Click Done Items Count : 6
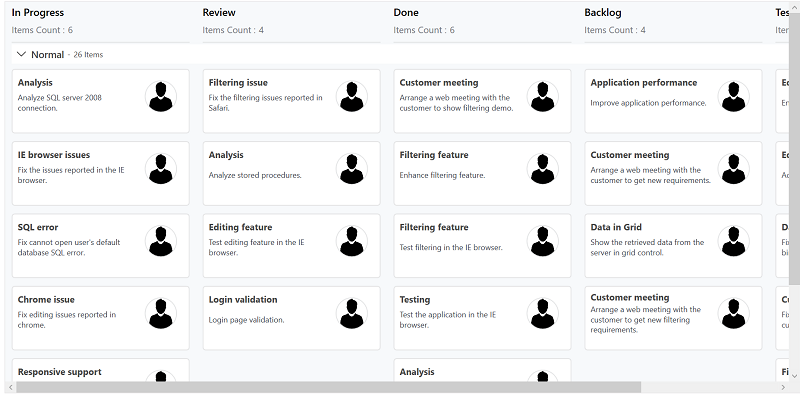Viewport: 800px width, 406px height. click(424, 30)
